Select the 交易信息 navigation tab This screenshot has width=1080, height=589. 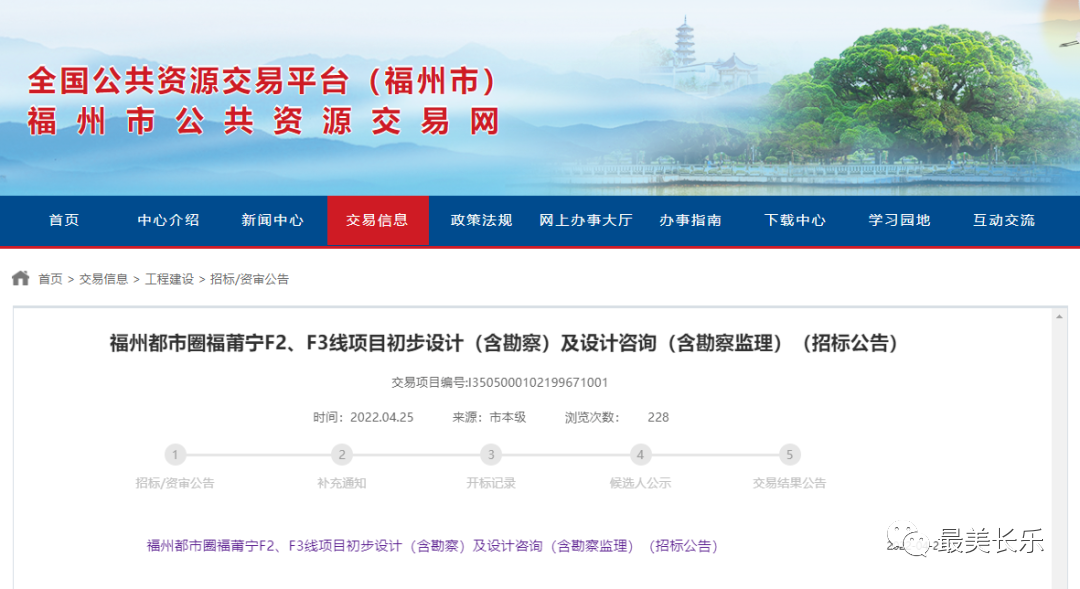pos(377,220)
